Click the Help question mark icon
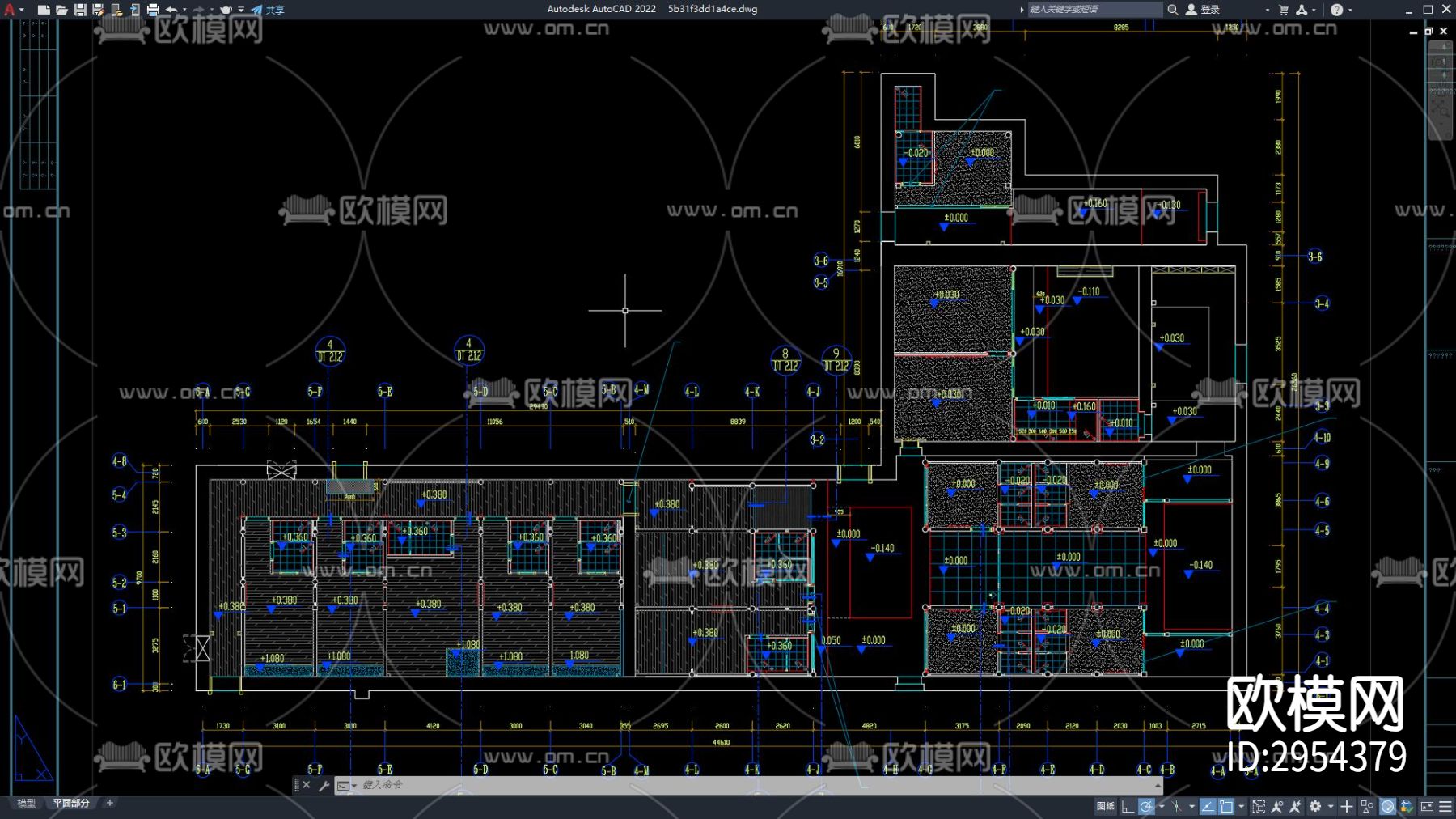Image resolution: width=1456 pixels, height=819 pixels. coord(1336,10)
